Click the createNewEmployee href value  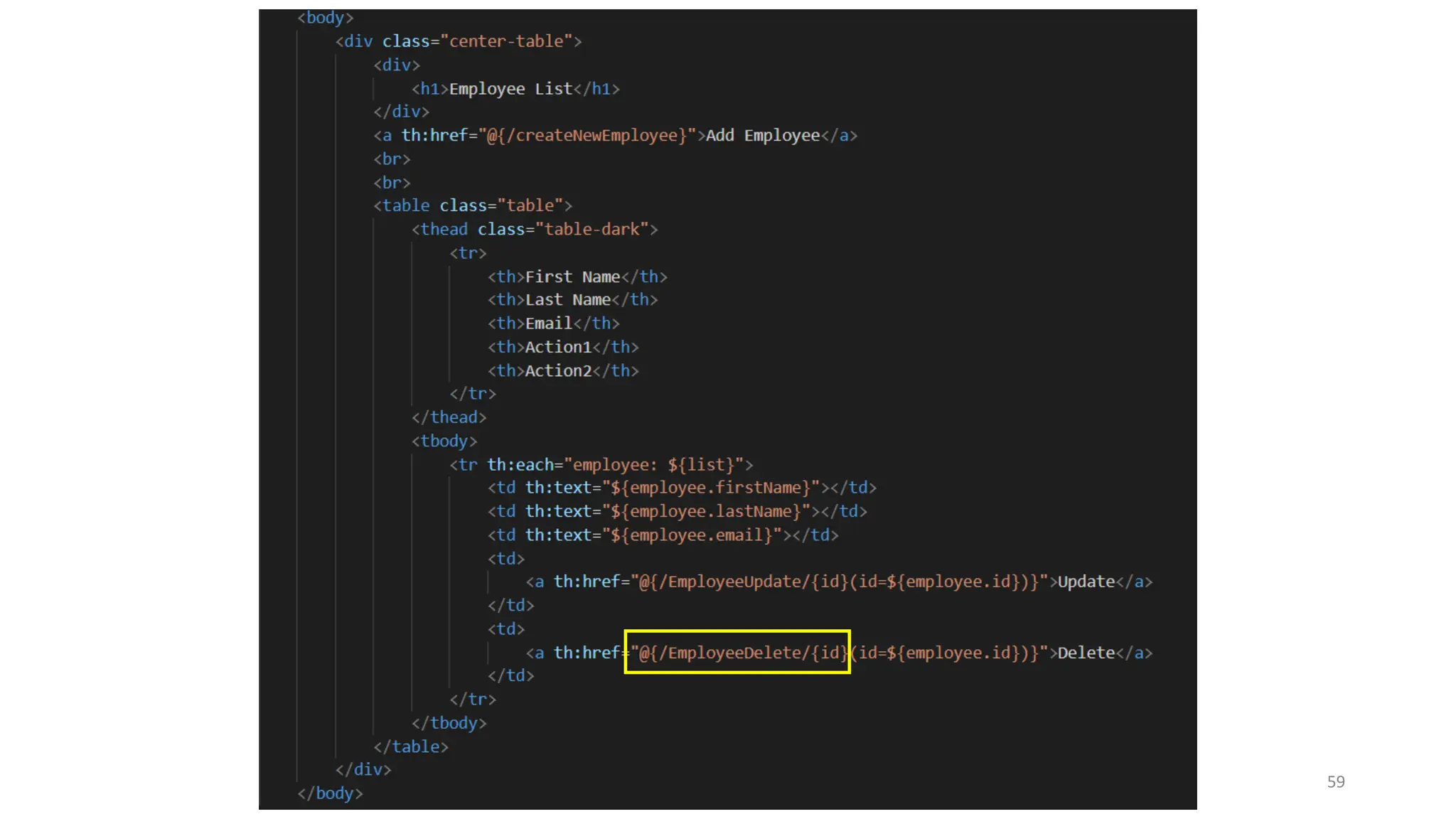point(587,136)
